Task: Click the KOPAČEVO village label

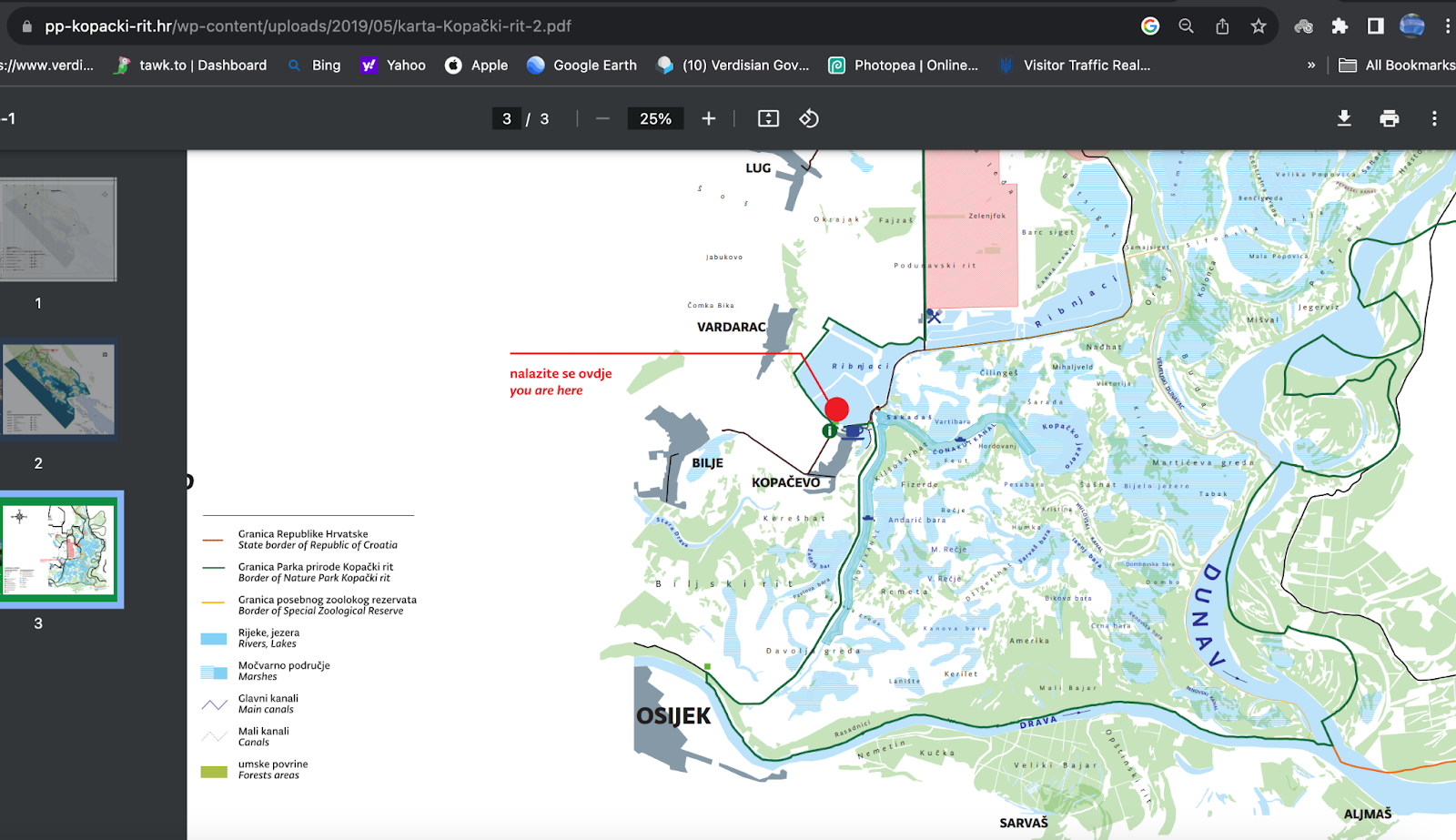Action: click(785, 482)
